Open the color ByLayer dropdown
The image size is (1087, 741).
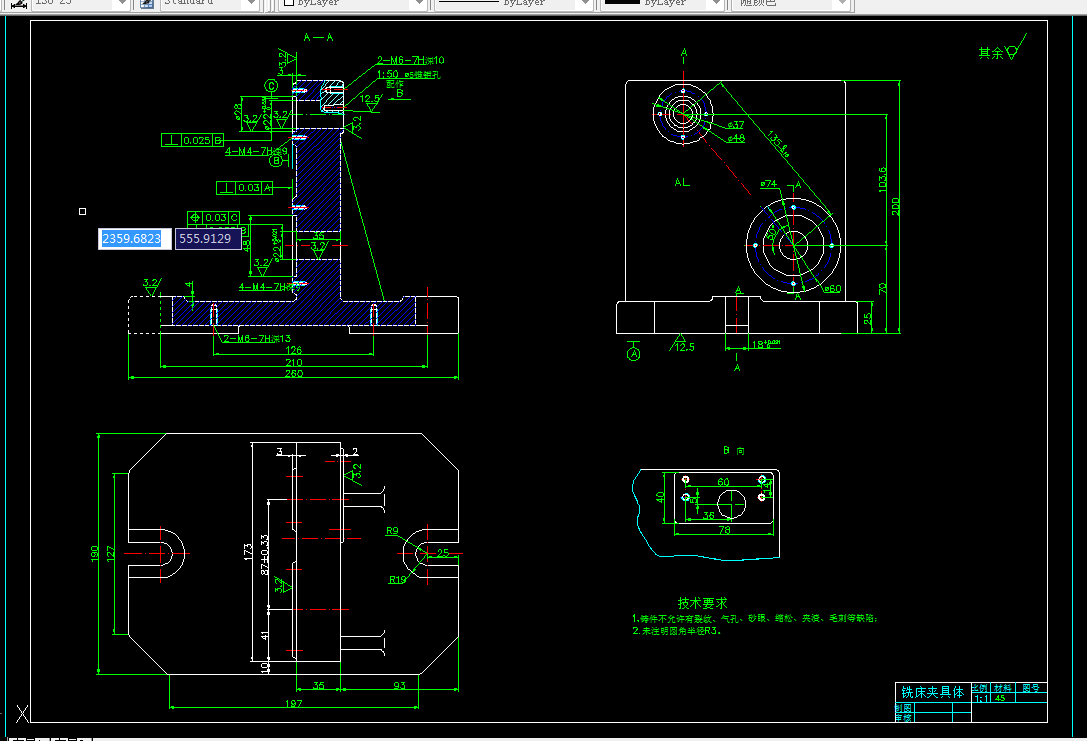[417, 3]
